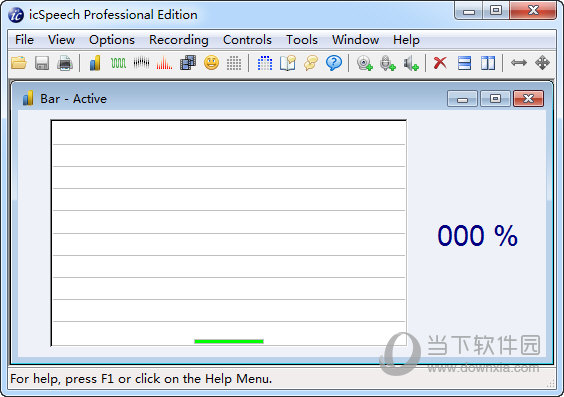Click the 000 % readout
Screen dimensions: 564x397
pos(477,236)
